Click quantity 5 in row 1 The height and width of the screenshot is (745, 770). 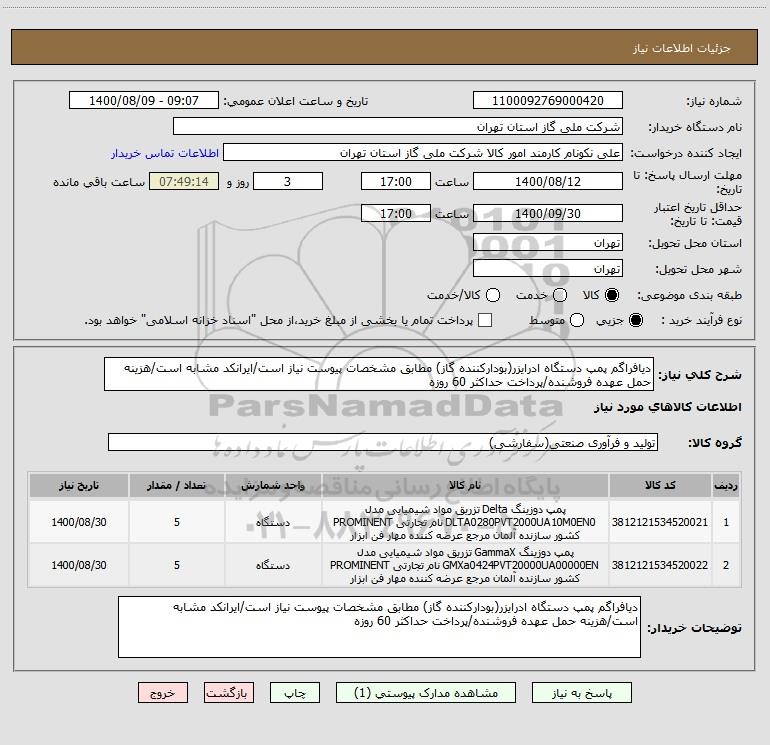coord(177,522)
